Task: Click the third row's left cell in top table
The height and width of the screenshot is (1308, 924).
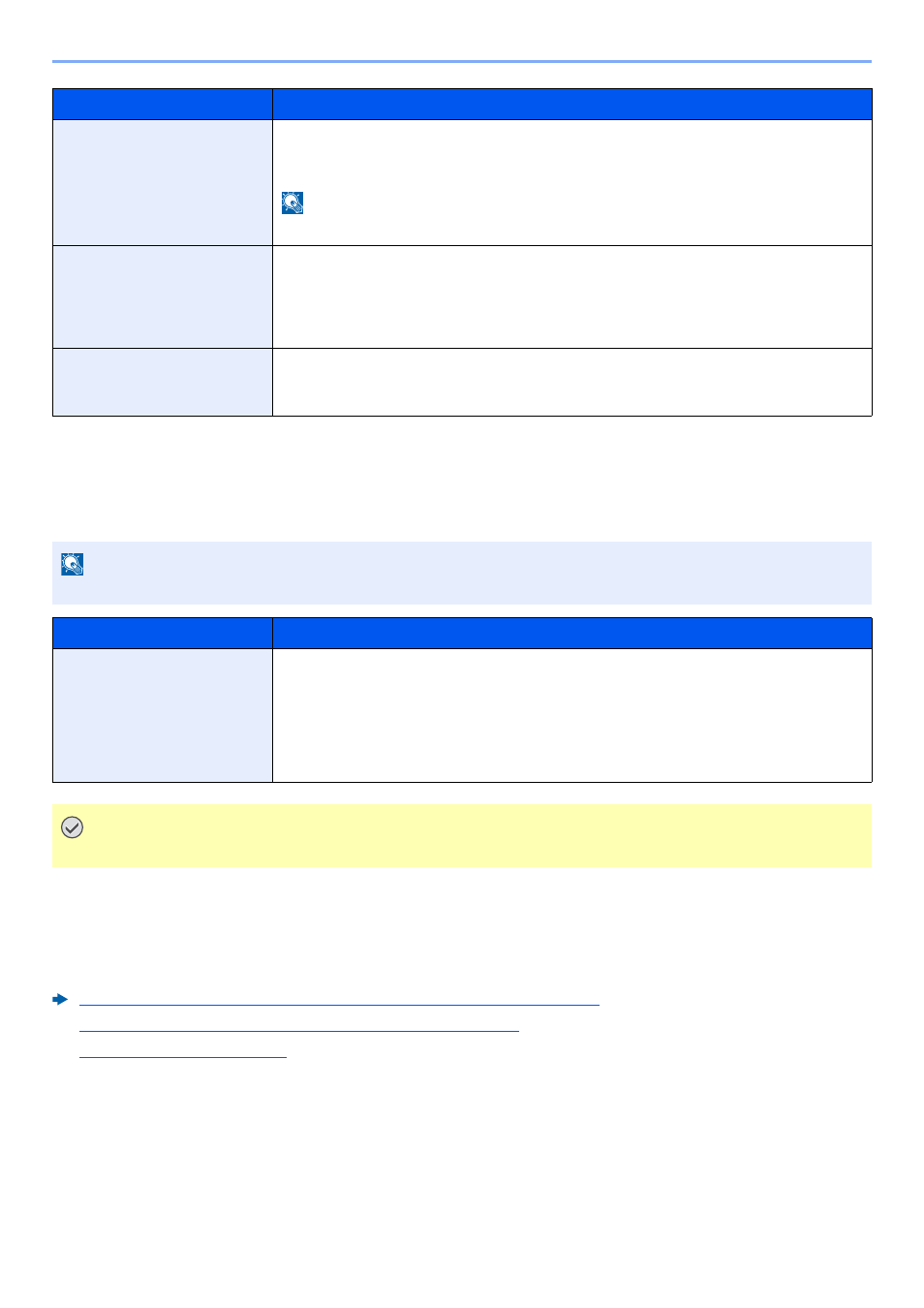Action: tap(163, 382)
